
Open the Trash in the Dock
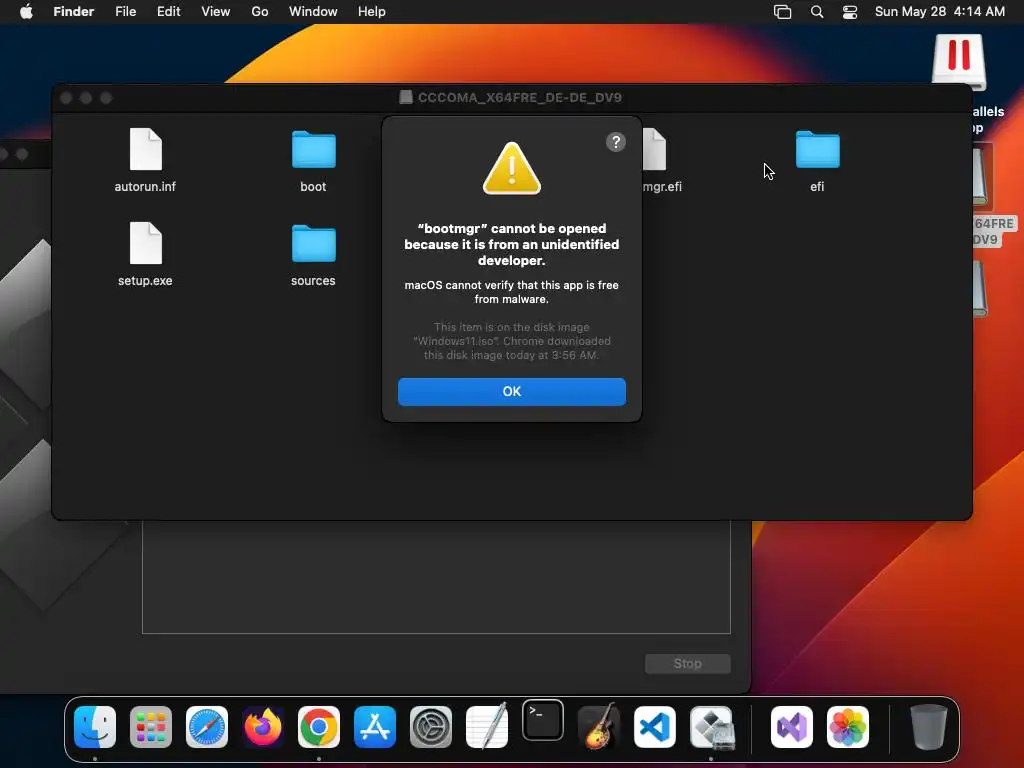928,727
